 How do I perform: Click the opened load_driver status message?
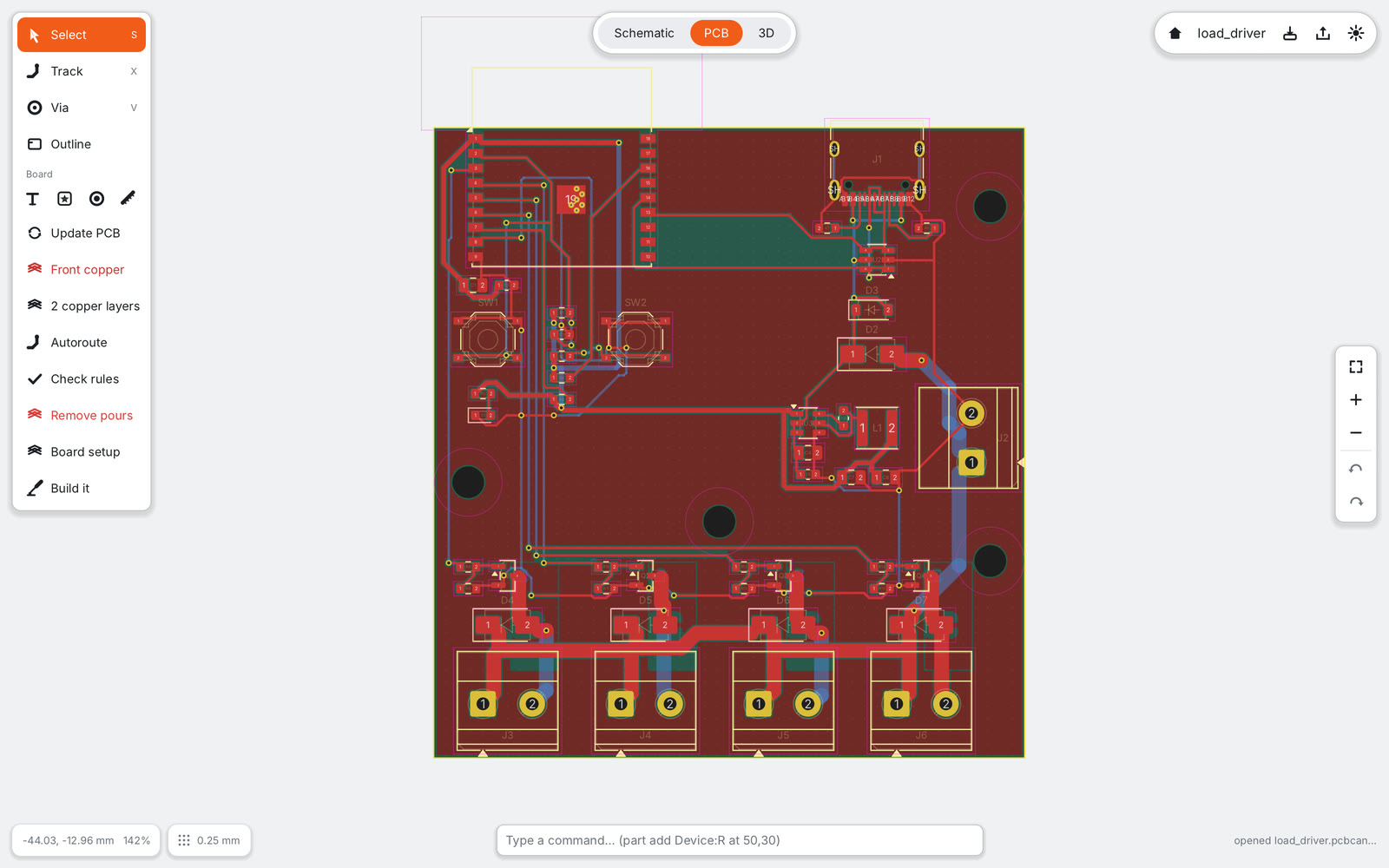pos(1305,840)
